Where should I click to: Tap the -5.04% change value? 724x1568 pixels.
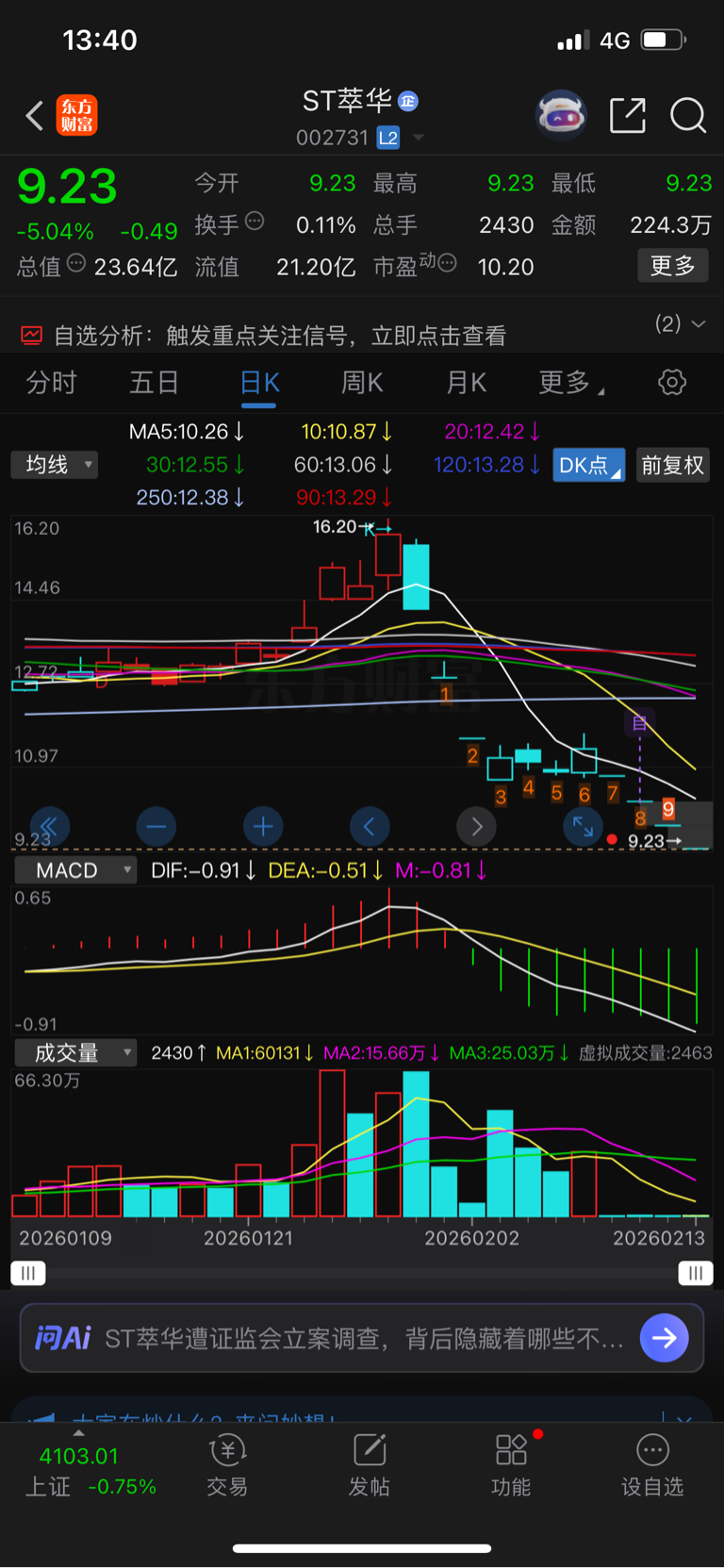tap(55, 231)
